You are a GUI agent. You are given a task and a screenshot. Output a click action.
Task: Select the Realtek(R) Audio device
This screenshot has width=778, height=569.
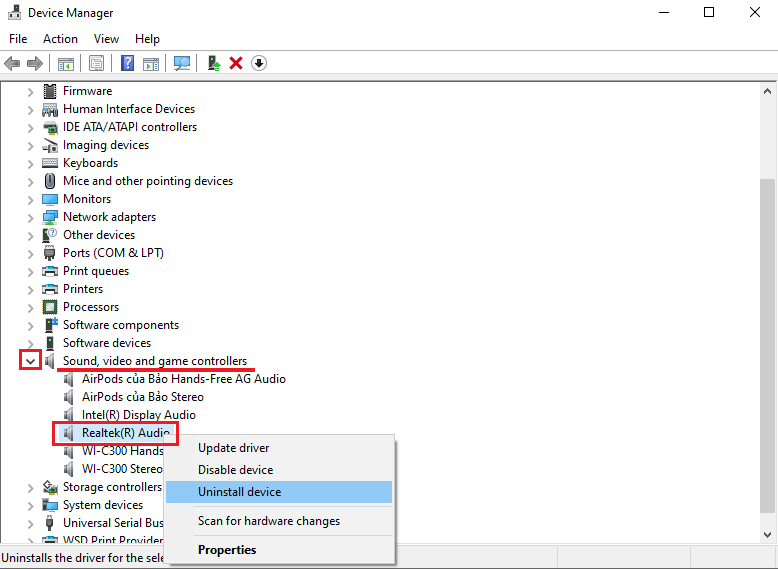(126, 433)
